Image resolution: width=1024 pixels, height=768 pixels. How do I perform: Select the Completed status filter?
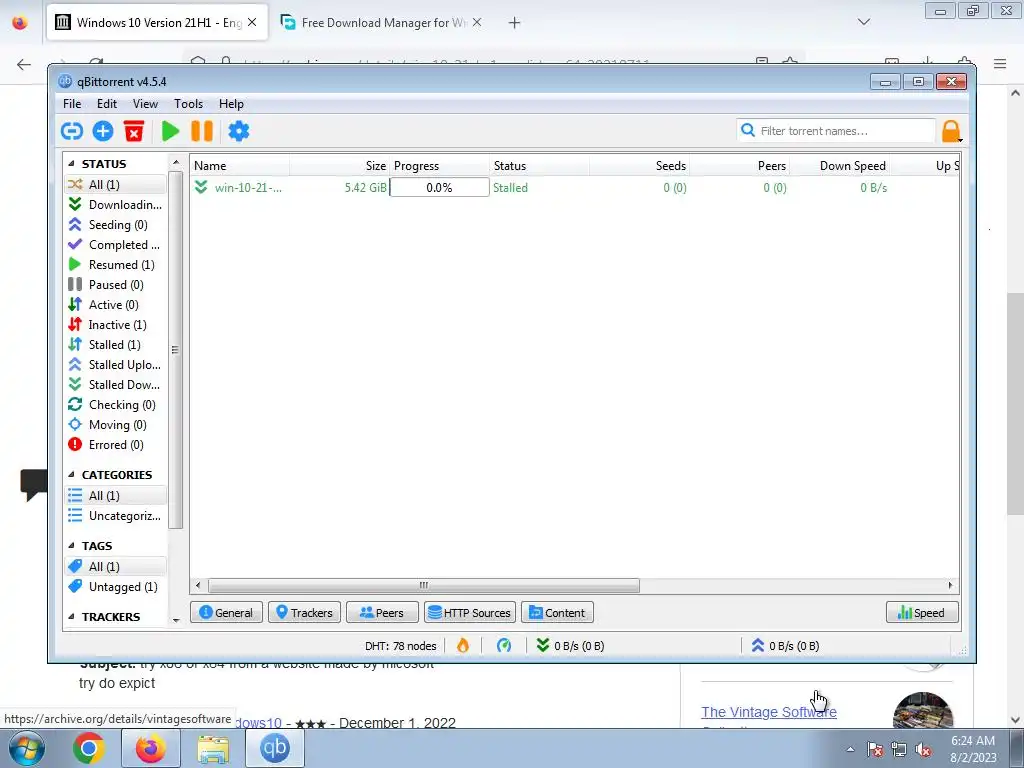click(x=116, y=245)
